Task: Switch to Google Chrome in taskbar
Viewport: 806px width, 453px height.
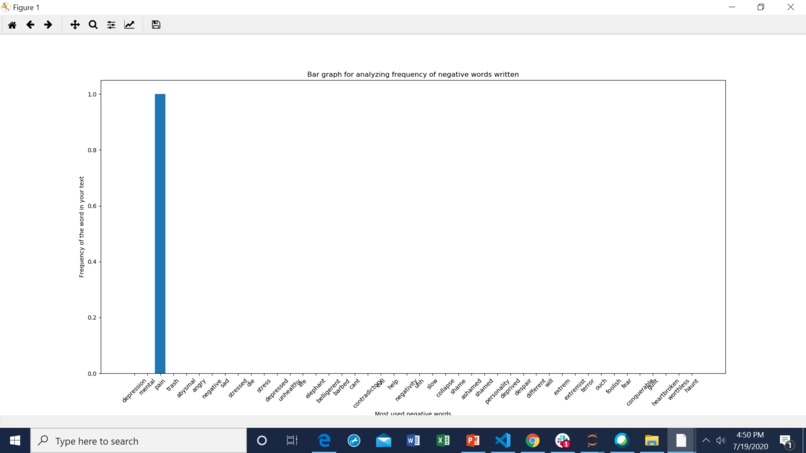Action: [533, 441]
